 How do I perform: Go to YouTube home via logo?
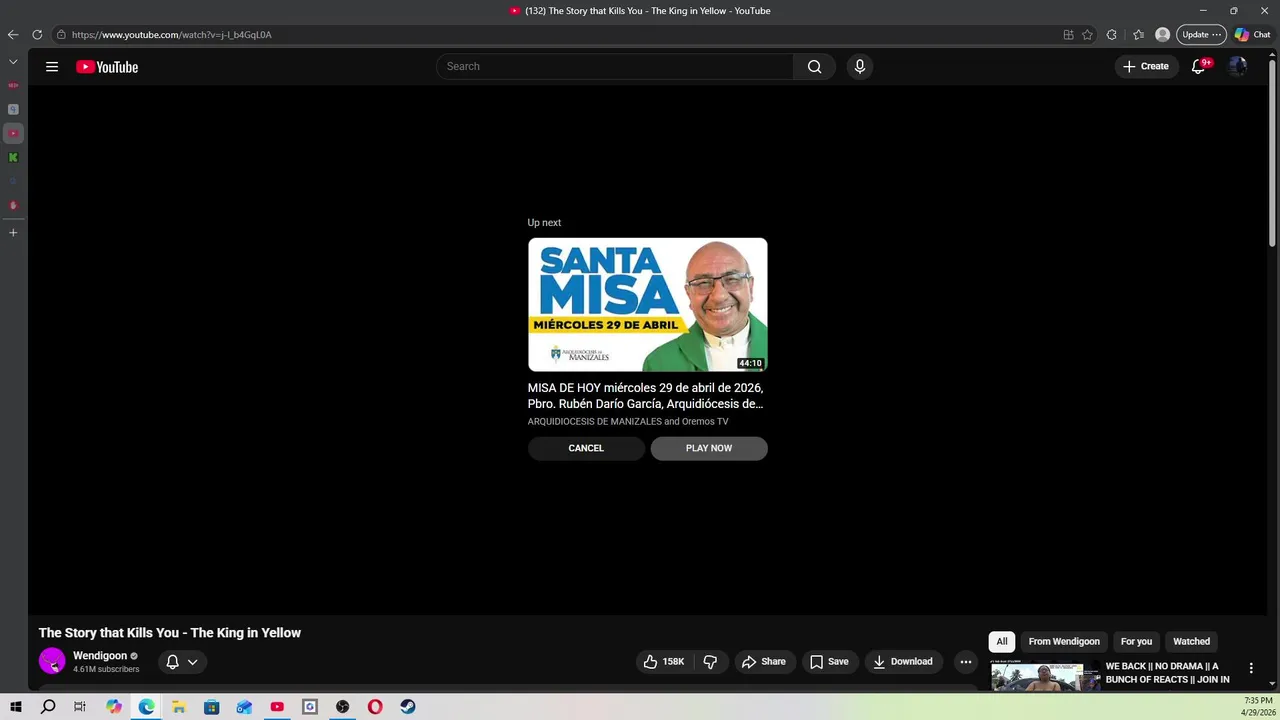pyautogui.click(x=107, y=67)
